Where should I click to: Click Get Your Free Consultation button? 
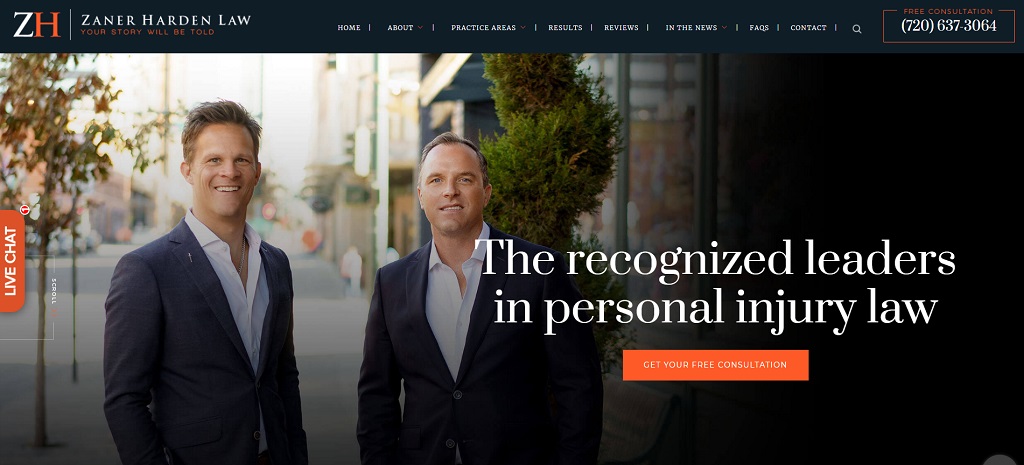click(x=715, y=365)
